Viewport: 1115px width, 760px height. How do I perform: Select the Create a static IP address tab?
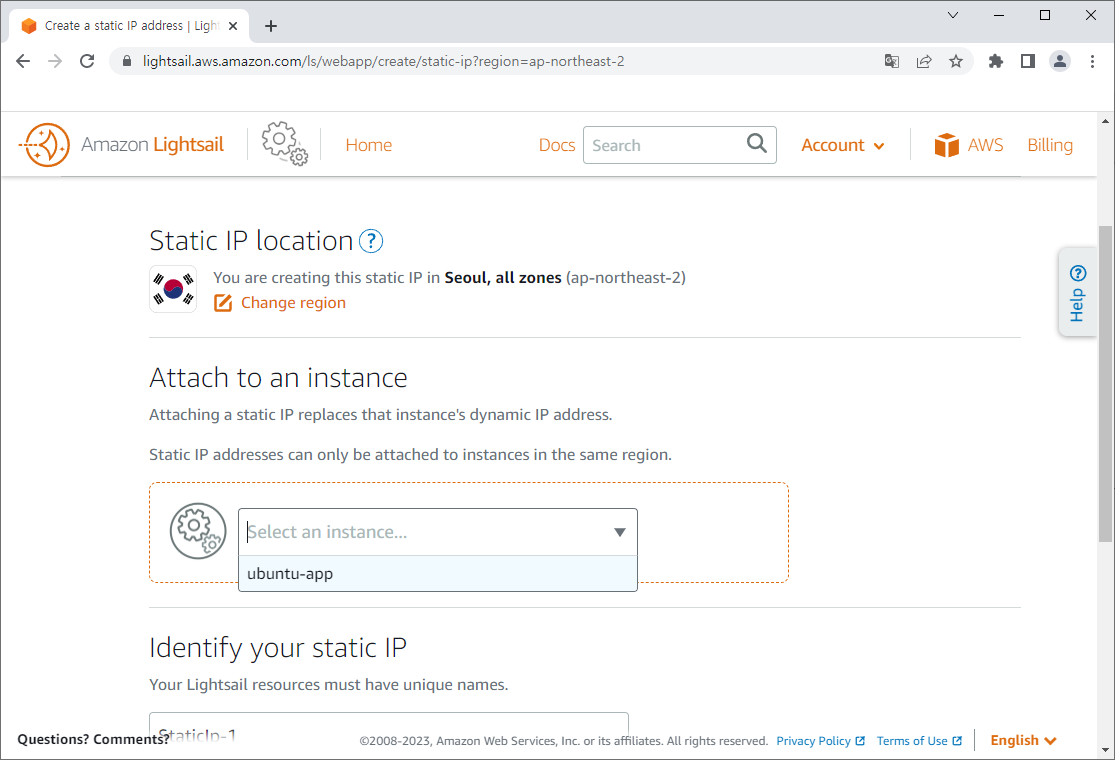[x=128, y=25]
